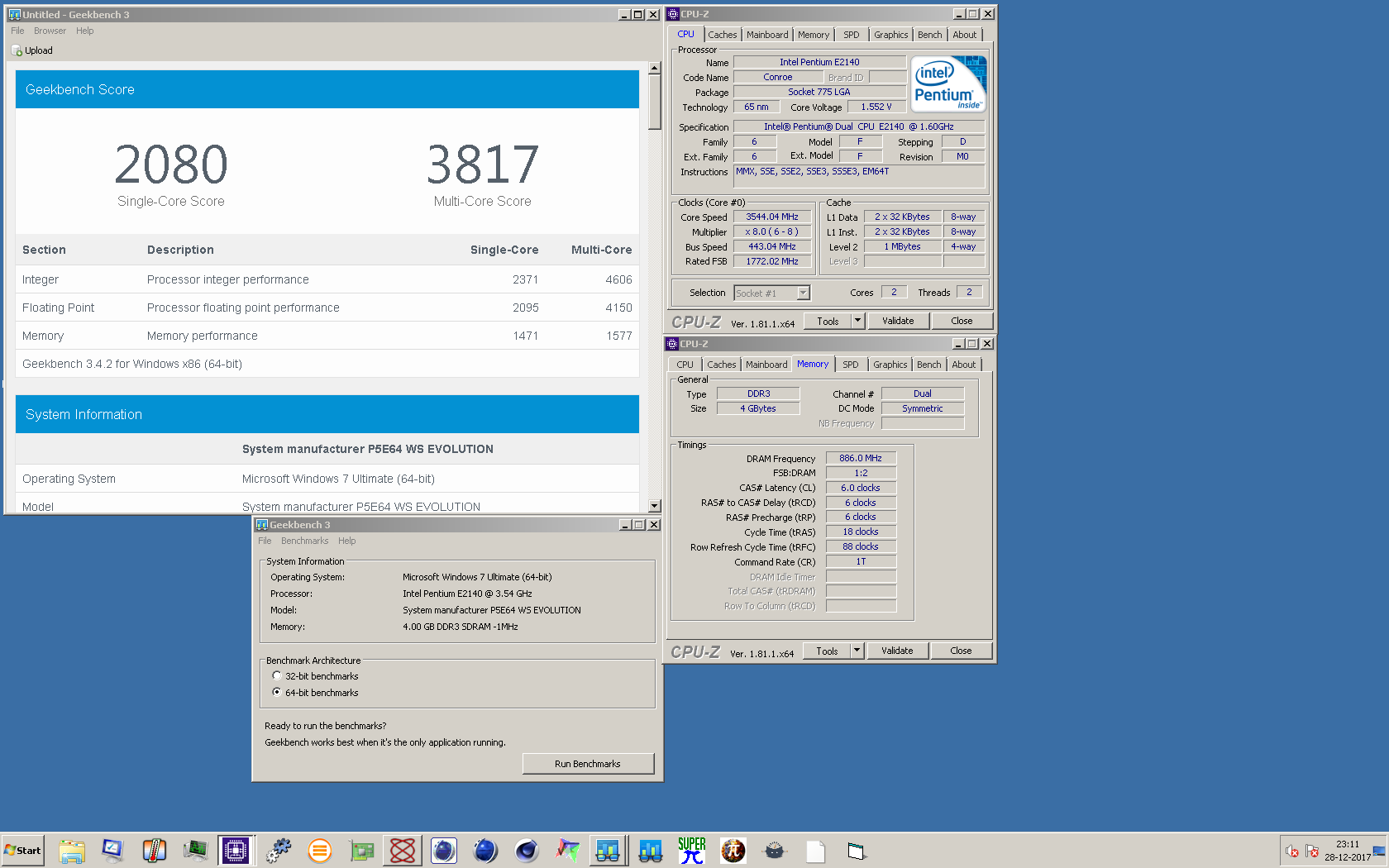Open the Geekbench glasses-chart taskbar icon in the pressed button
The width and height of the screenshot is (1389, 868).
click(608, 851)
